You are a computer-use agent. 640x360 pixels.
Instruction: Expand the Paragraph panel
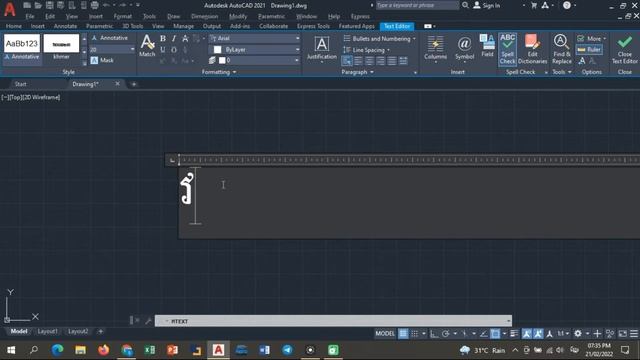point(358,72)
